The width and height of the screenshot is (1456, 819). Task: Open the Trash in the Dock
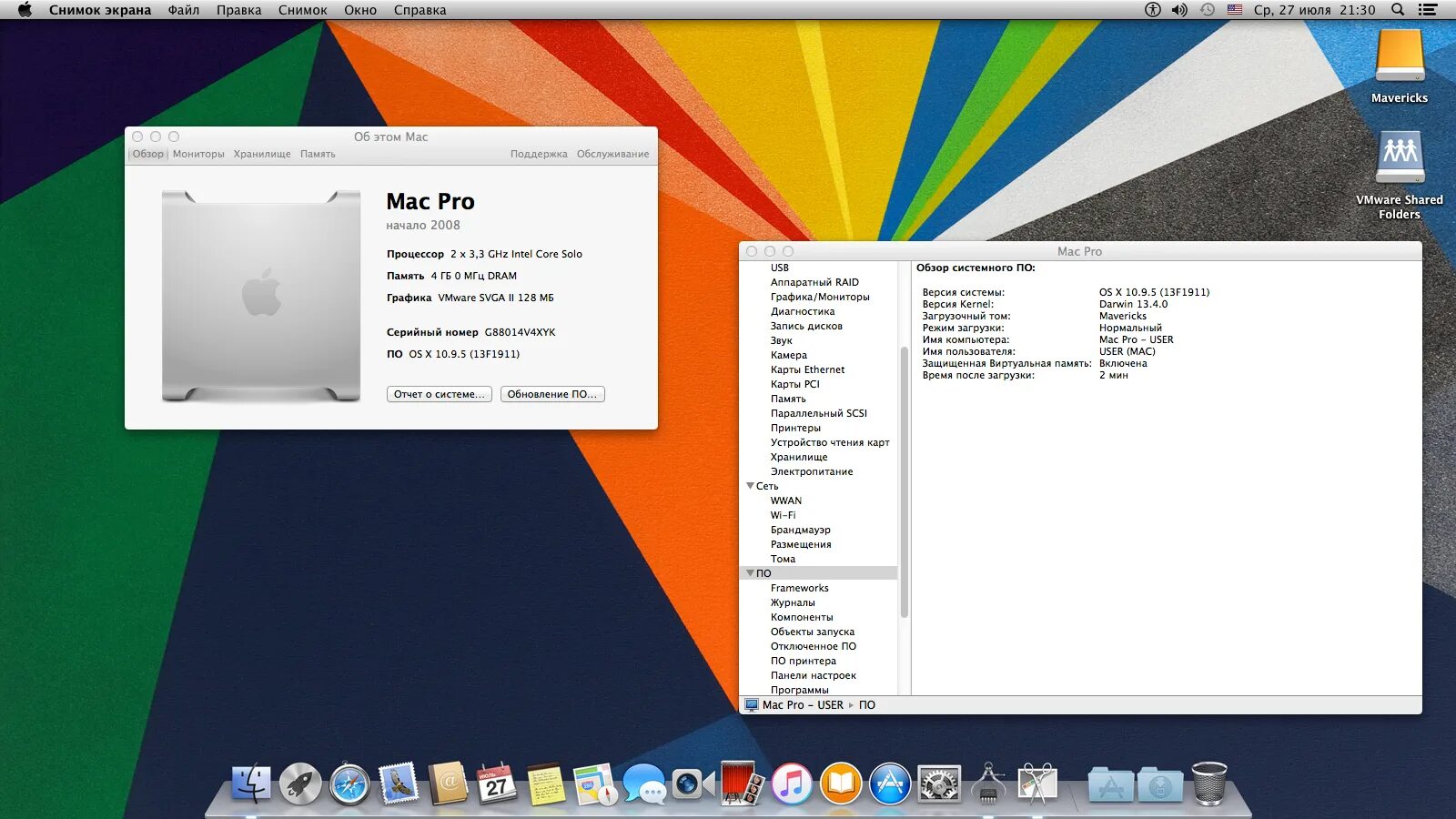tap(1209, 783)
